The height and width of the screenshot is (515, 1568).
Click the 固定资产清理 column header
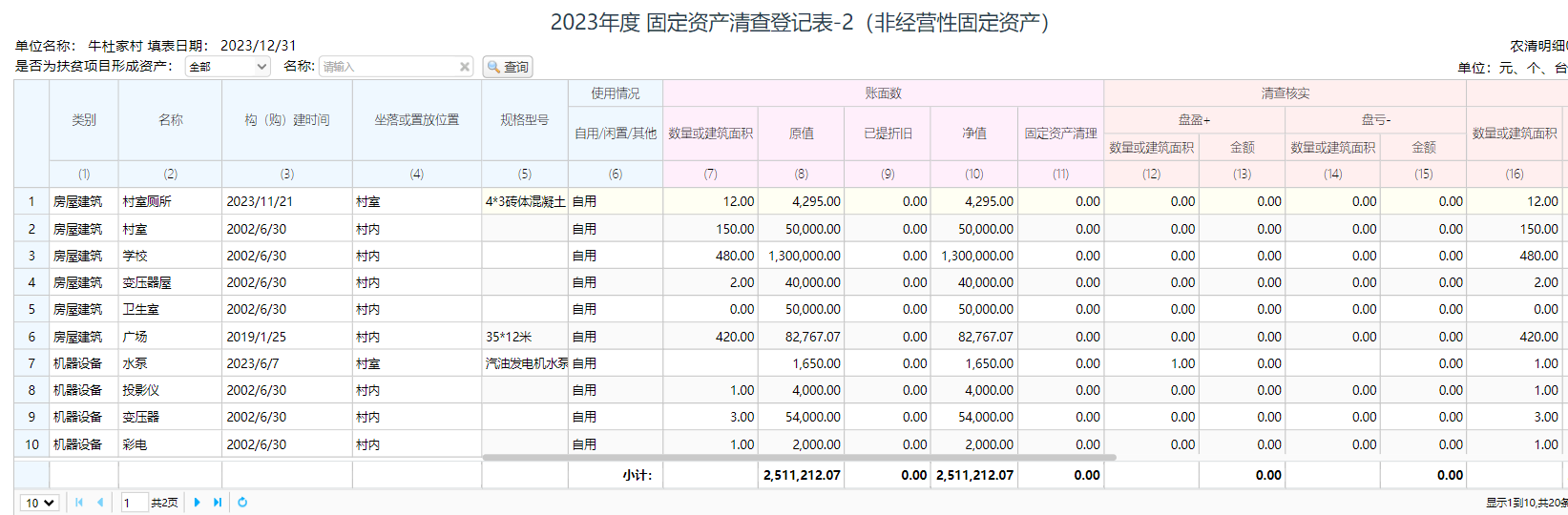tap(1061, 134)
